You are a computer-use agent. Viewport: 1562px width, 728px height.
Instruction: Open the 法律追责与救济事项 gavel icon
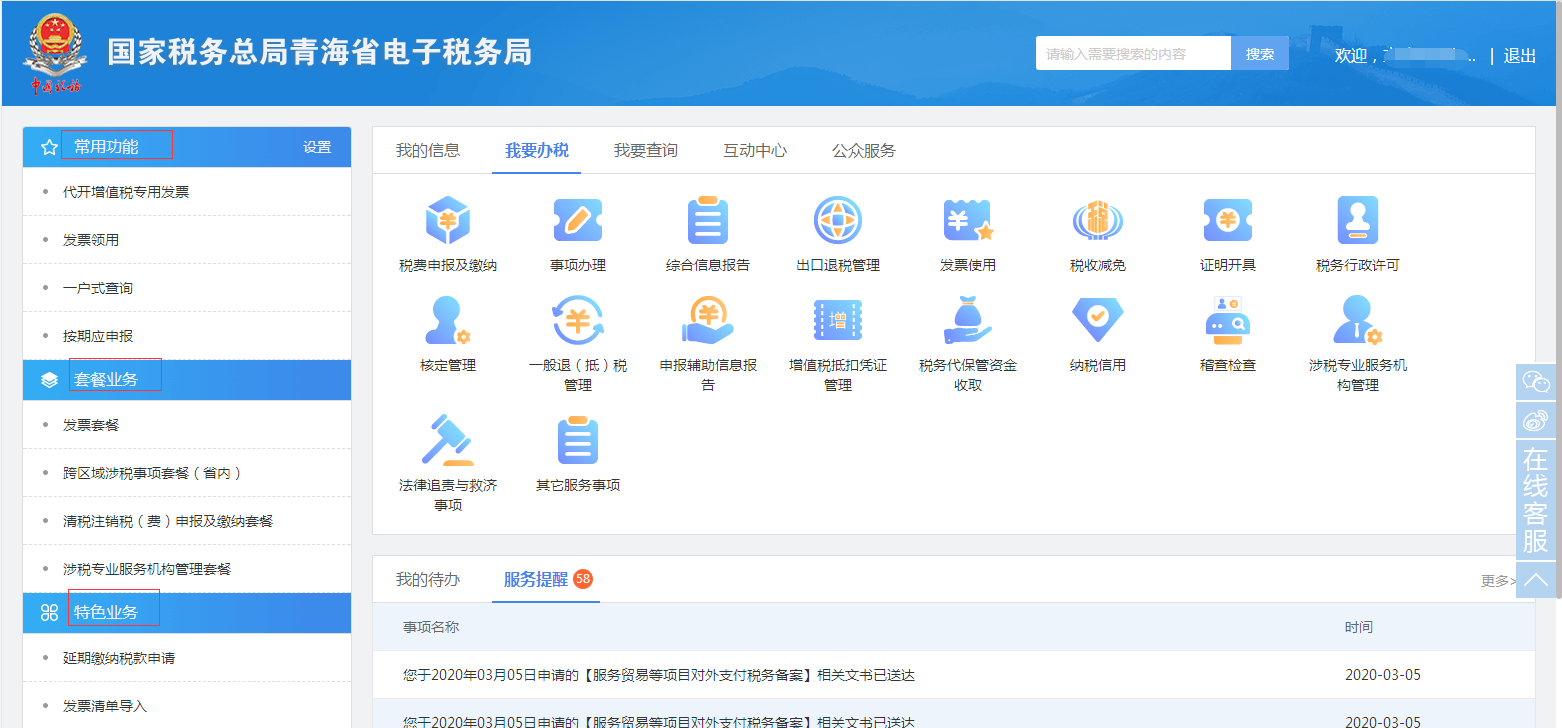pyautogui.click(x=447, y=441)
